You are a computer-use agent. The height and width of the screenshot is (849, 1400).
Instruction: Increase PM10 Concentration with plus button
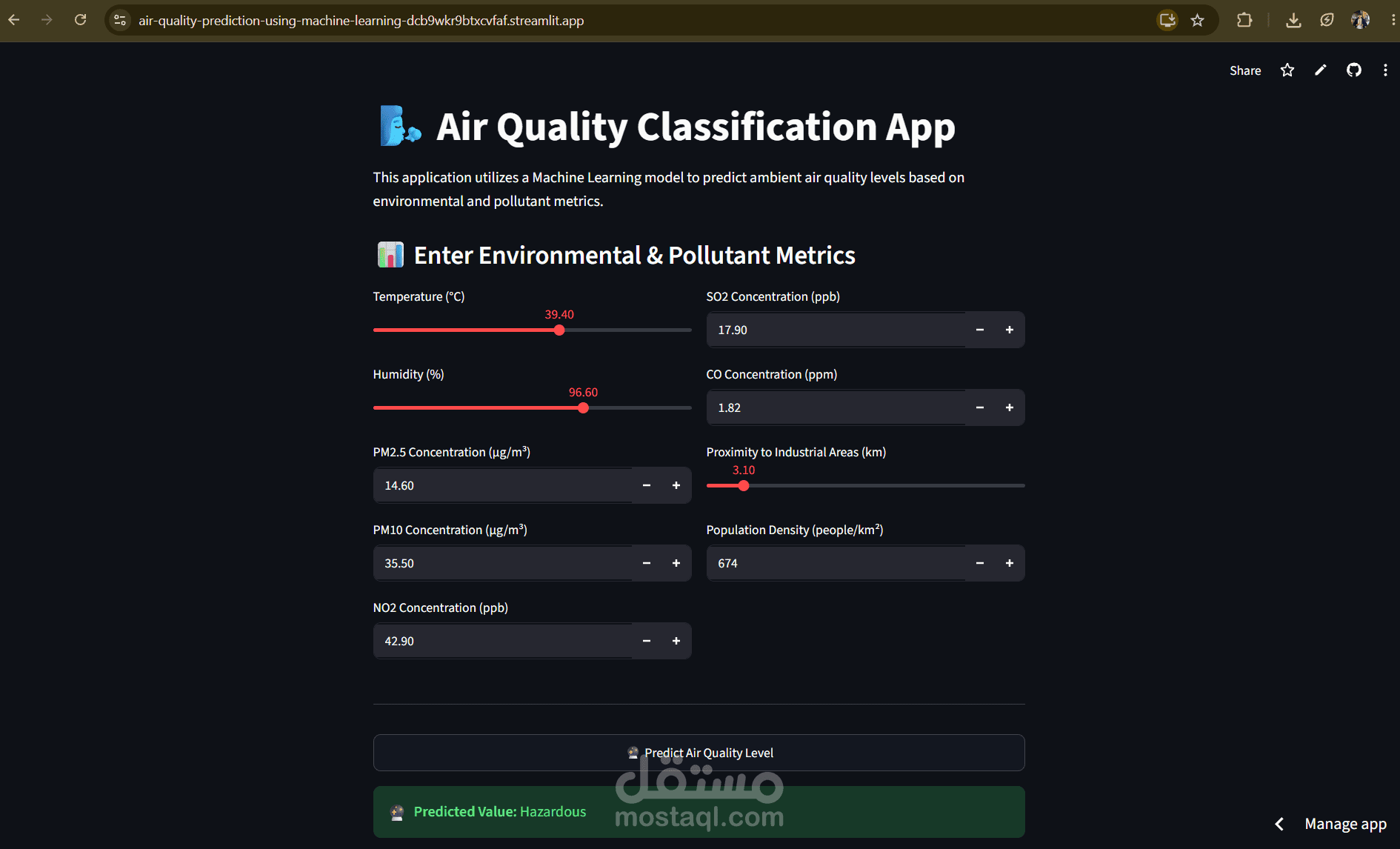point(676,563)
